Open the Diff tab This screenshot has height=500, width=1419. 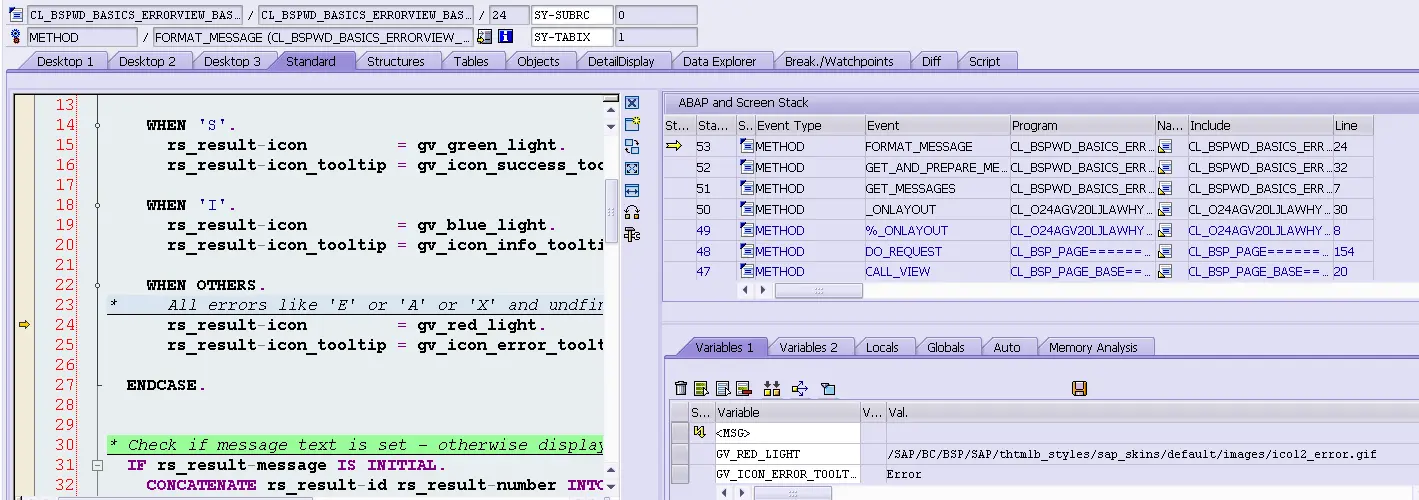click(x=931, y=61)
